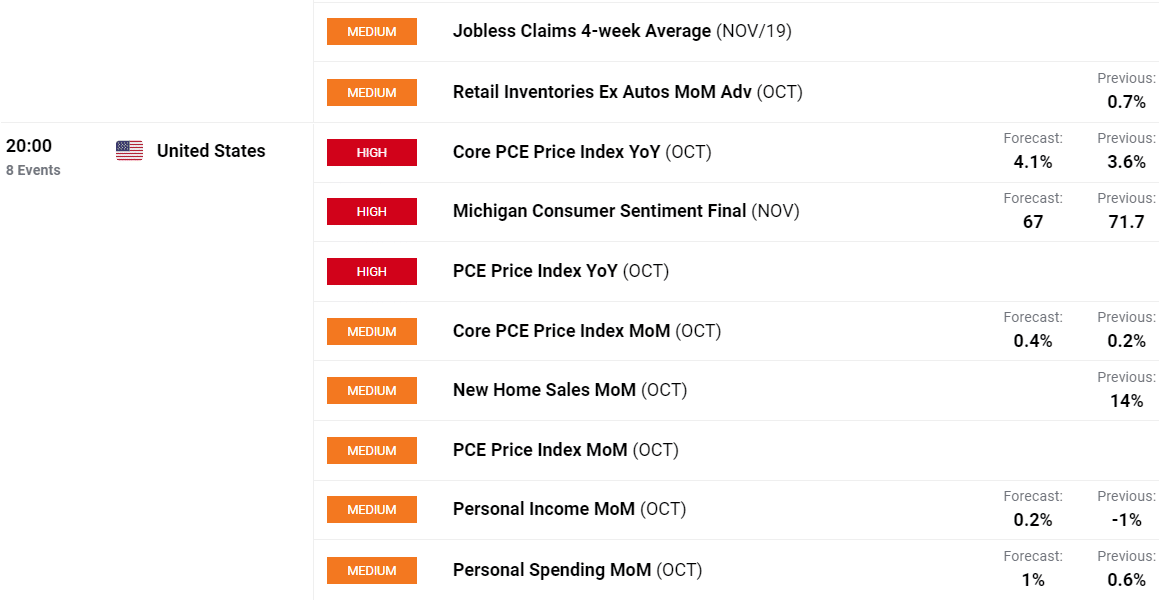Click MEDIUM badge for Personal Spending MoM
Screen dimensions: 1159x600
tap(372, 570)
